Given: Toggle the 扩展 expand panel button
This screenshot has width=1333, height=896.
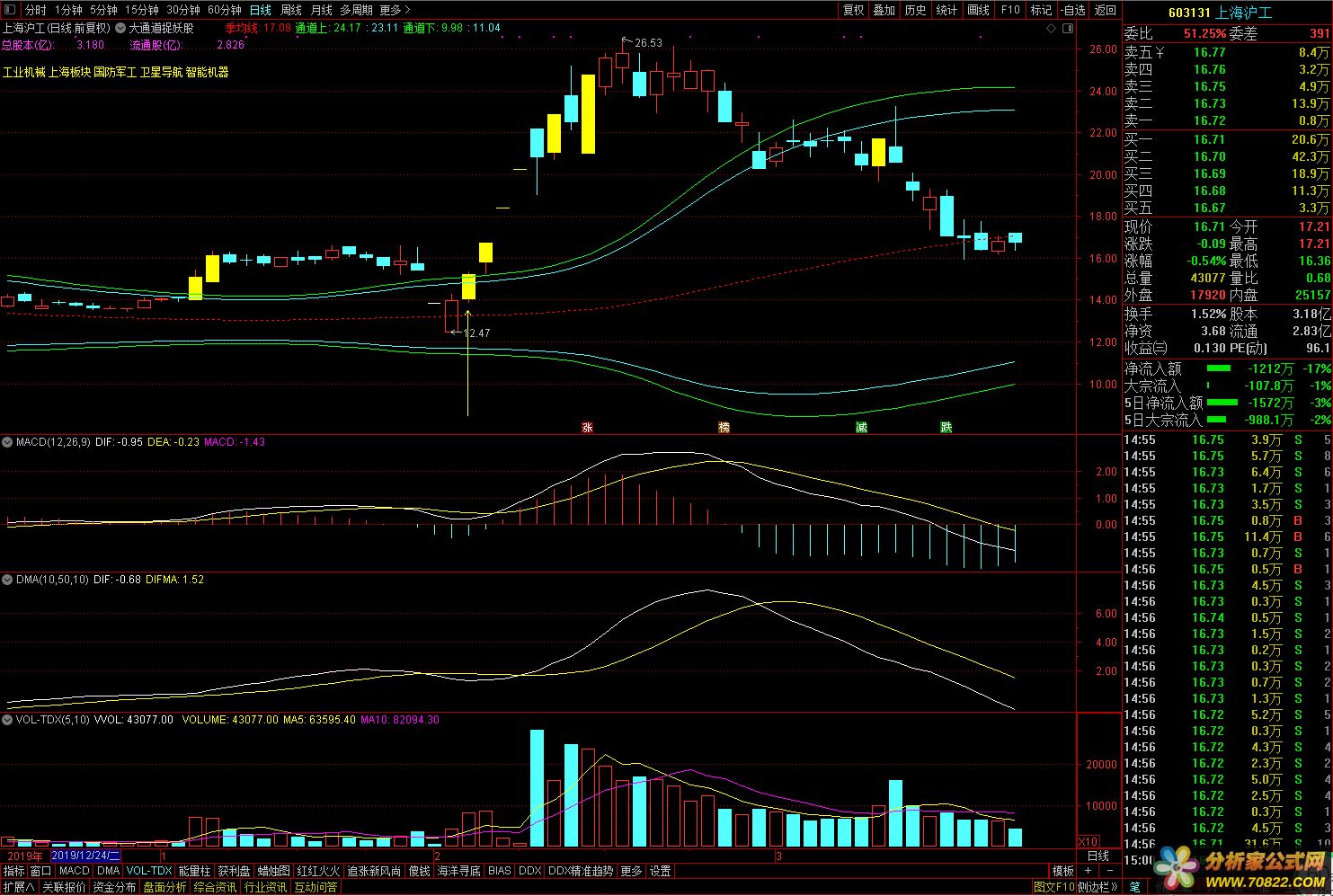Looking at the screenshot, I should (x=18, y=887).
